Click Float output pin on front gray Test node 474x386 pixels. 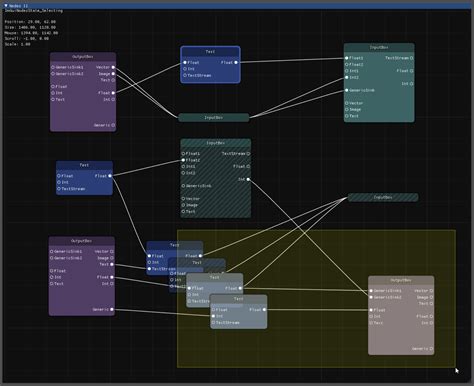(264, 310)
